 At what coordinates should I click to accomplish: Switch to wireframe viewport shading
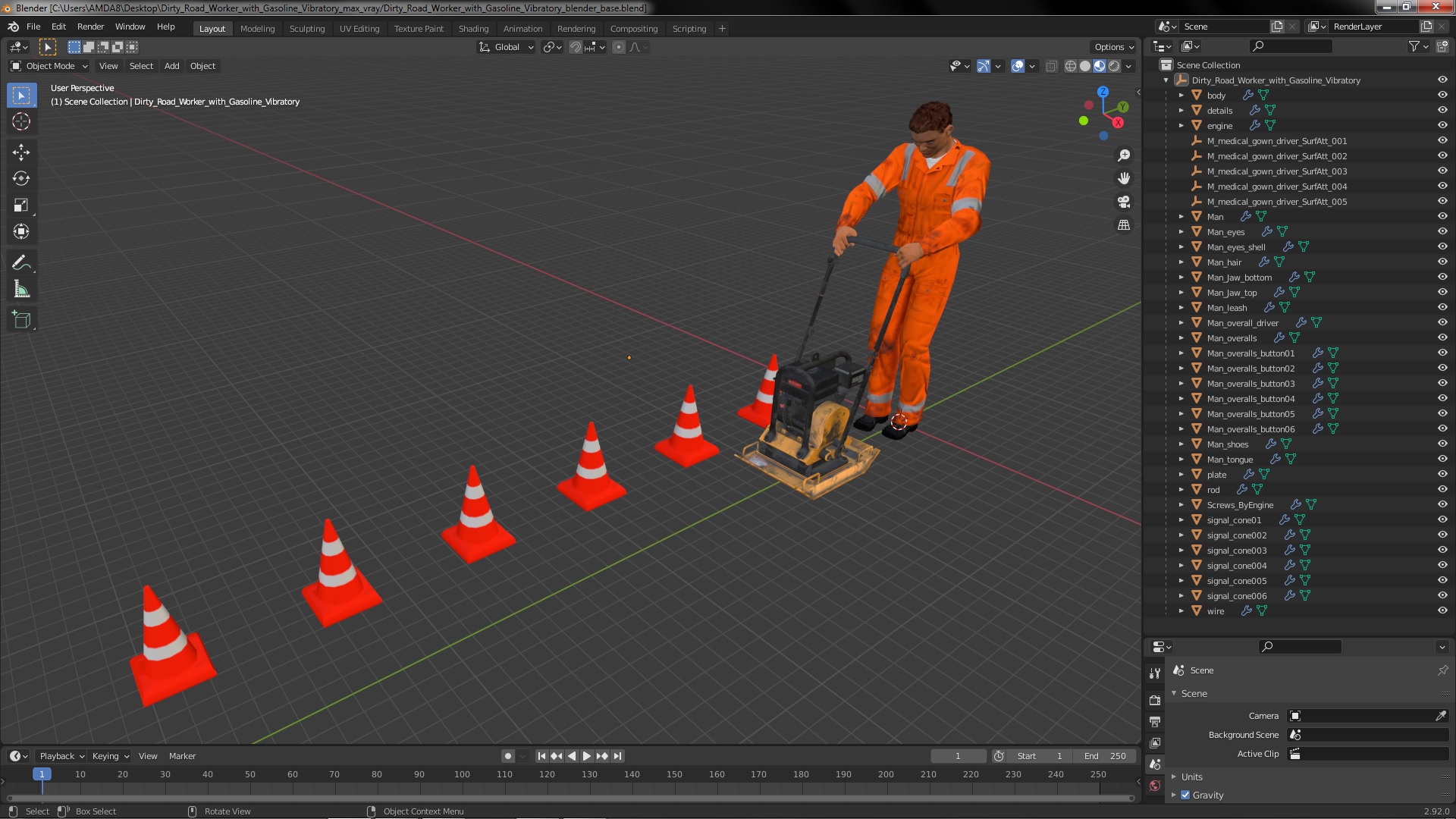[x=1071, y=66]
